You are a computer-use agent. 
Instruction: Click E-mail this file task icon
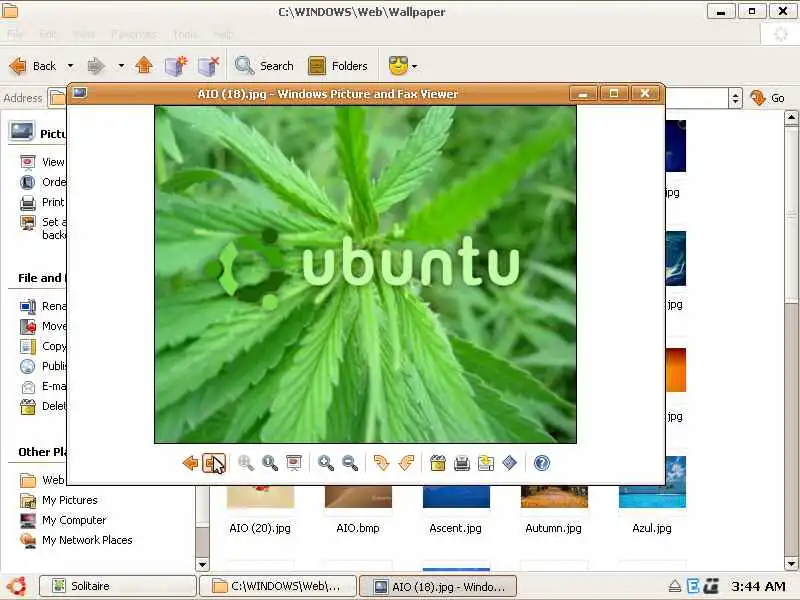pyautogui.click(x=28, y=387)
